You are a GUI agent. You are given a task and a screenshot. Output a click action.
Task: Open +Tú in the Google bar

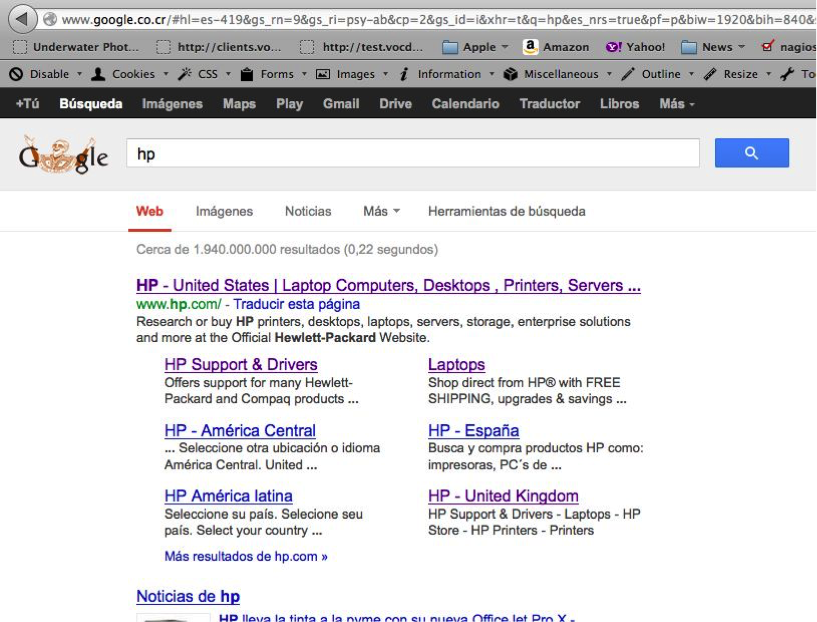pyautogui.click(x=28, y=104)
